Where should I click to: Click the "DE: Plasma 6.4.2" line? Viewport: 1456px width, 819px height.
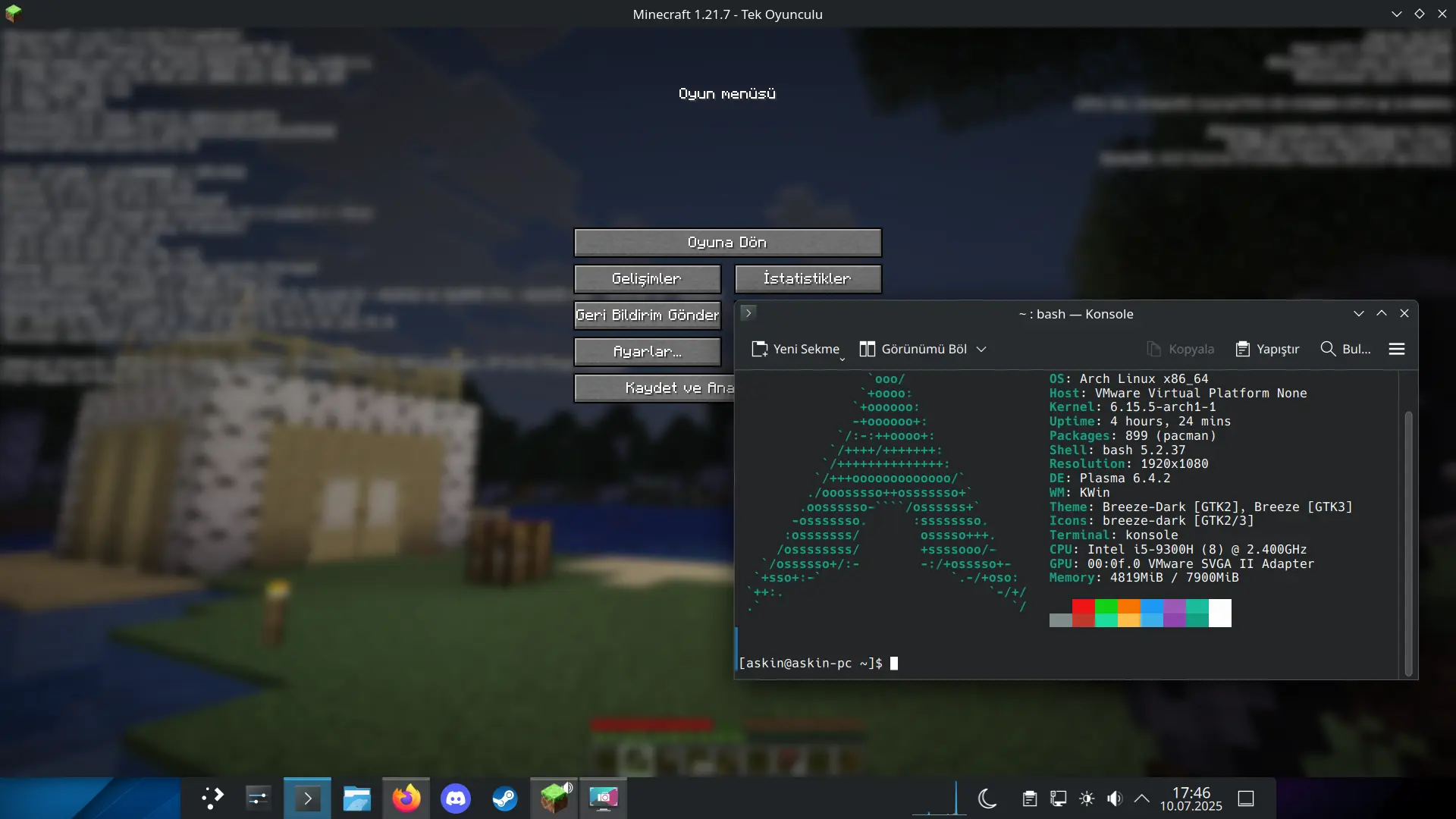(x=1110, y=478)
